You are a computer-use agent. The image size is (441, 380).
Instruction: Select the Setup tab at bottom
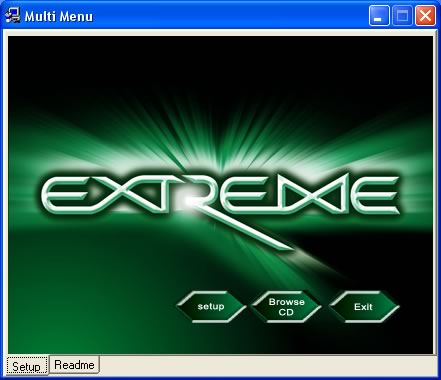27,366
